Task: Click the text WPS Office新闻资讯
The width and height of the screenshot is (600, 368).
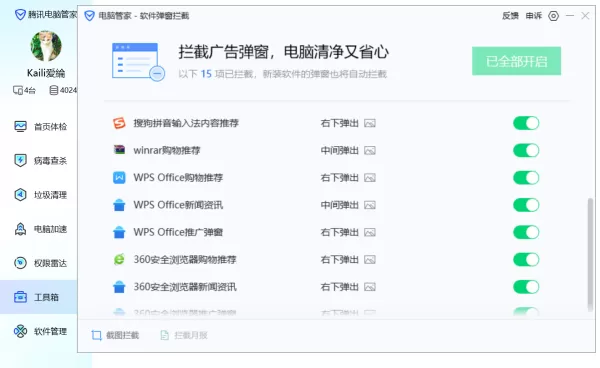Action: click(x=178, y=205)
